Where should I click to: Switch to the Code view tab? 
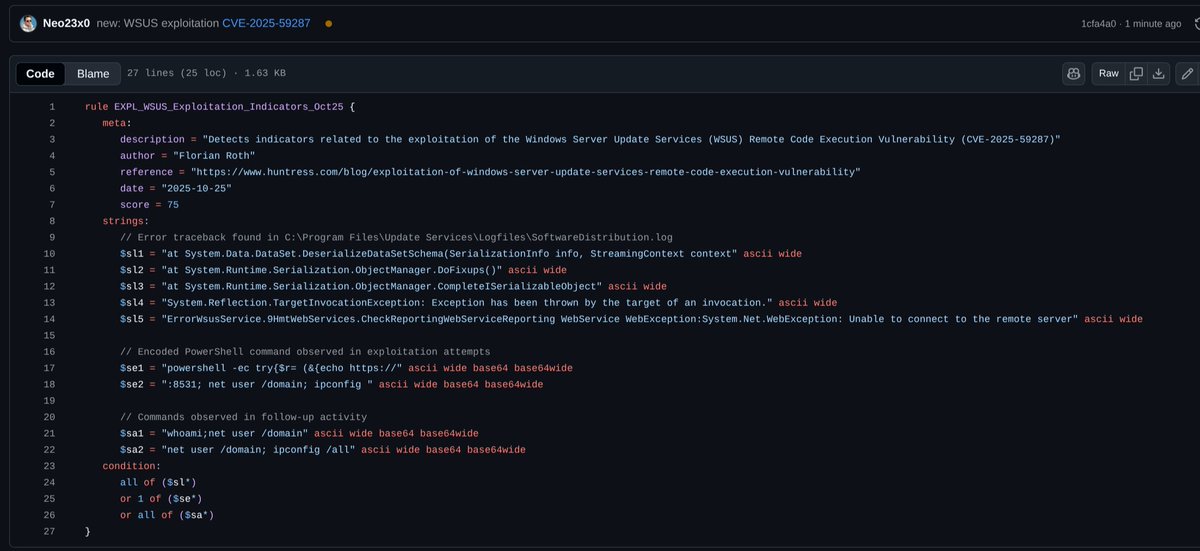pyautogui.click(x=41, y=73)
